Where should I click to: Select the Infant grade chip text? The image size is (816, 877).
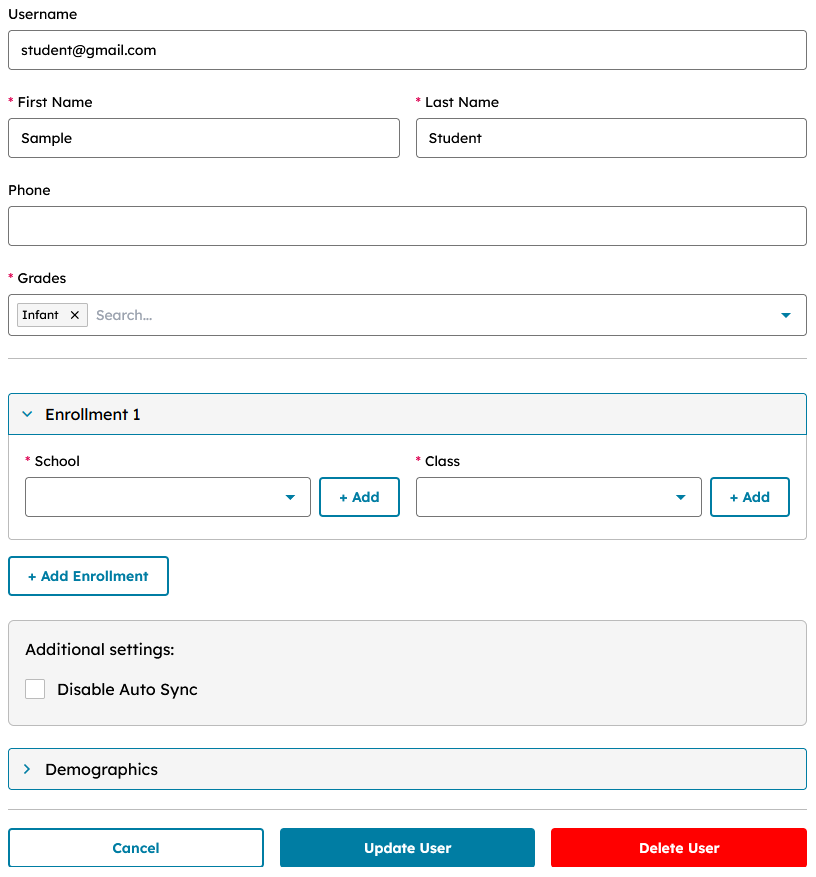[40, 315]
